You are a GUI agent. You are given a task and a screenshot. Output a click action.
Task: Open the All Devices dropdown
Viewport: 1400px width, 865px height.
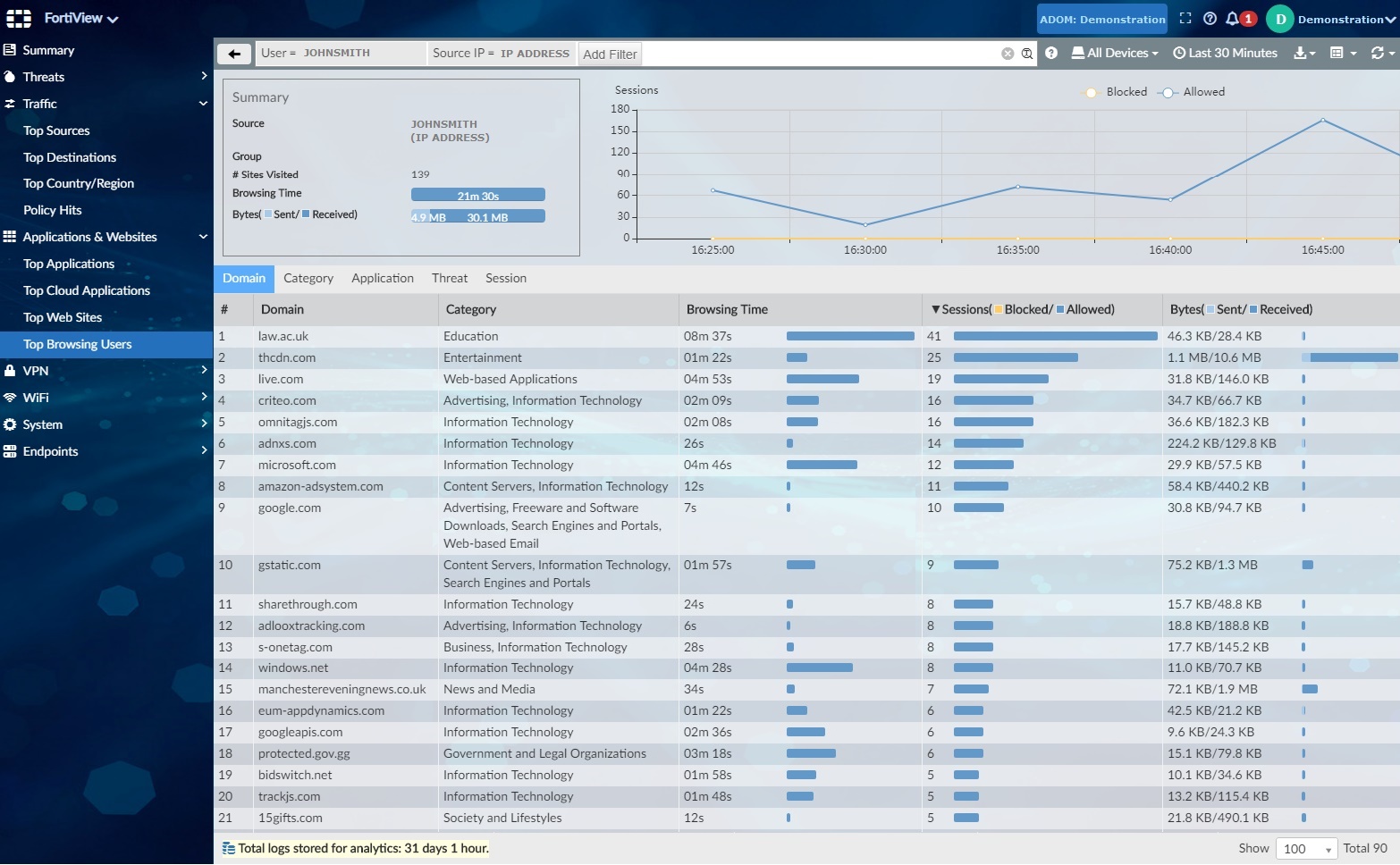click(x=1115, y=54)
